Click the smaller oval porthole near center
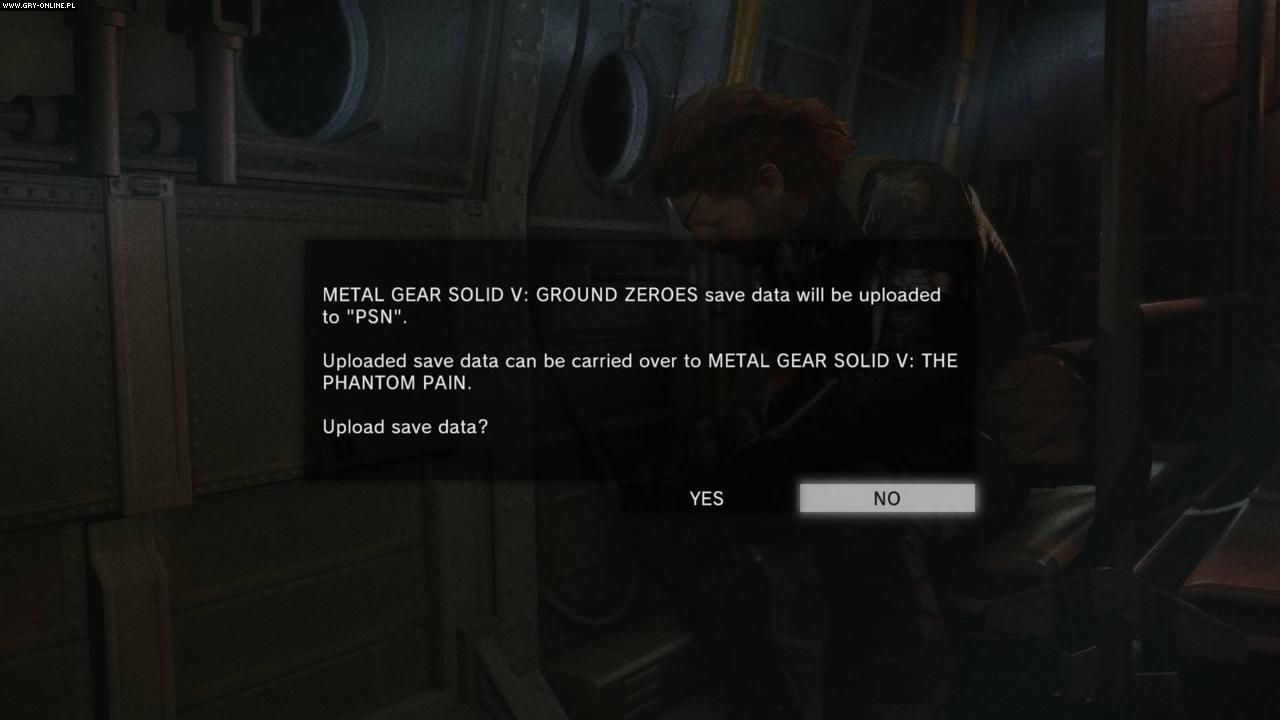The image size is (1280, 720). pos(617,115)
